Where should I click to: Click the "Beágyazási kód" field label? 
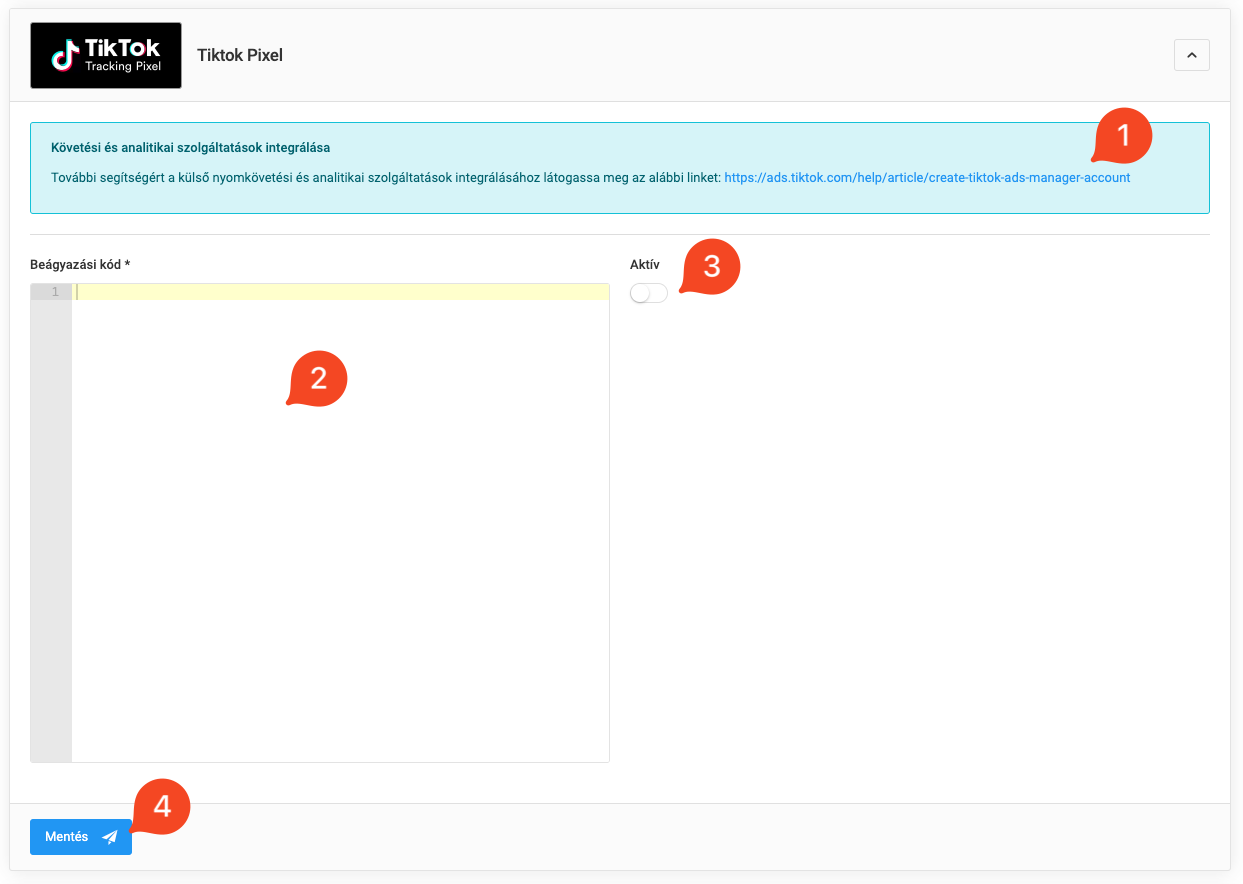tap(80, 265)
